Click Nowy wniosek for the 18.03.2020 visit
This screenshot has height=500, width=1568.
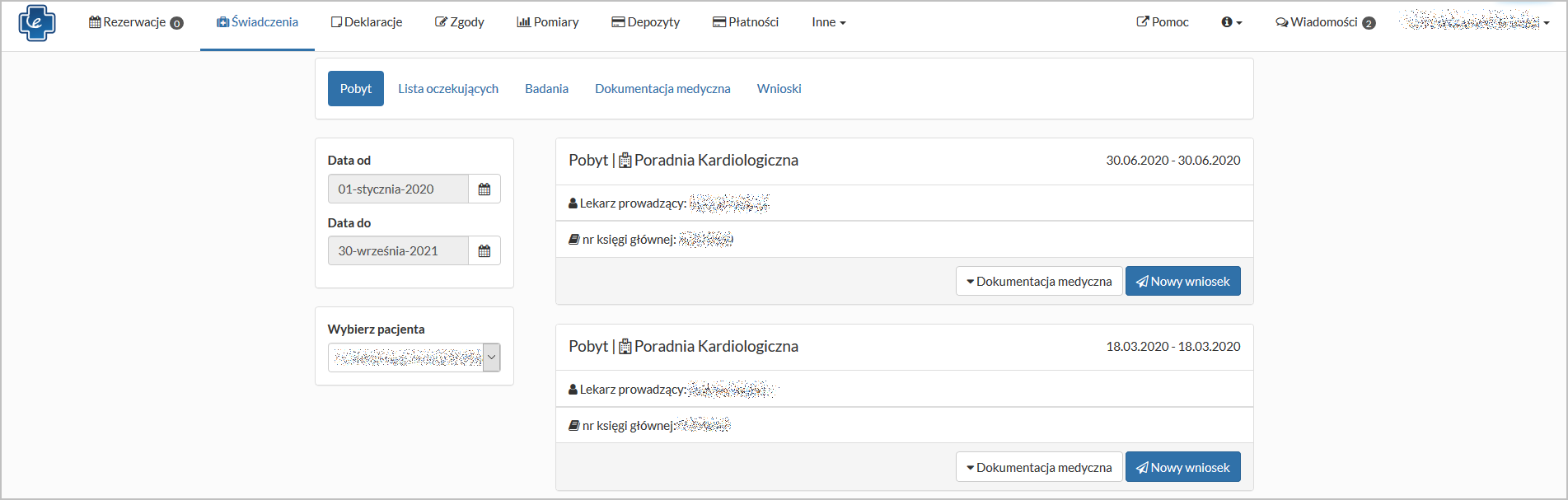pyautogui.click(x=1182, y=468)
